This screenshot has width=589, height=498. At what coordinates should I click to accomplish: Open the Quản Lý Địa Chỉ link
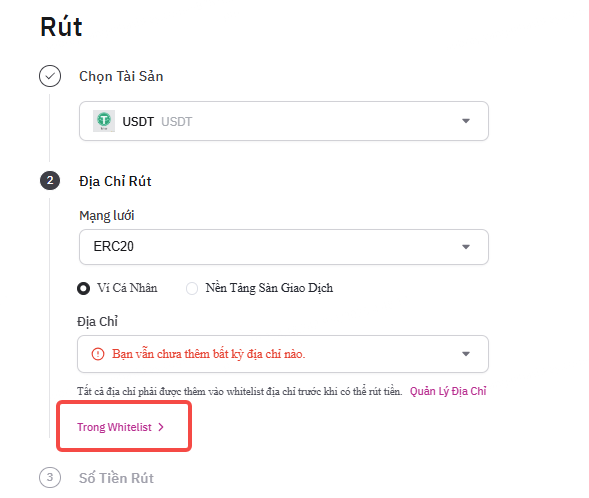coord(448,391)
